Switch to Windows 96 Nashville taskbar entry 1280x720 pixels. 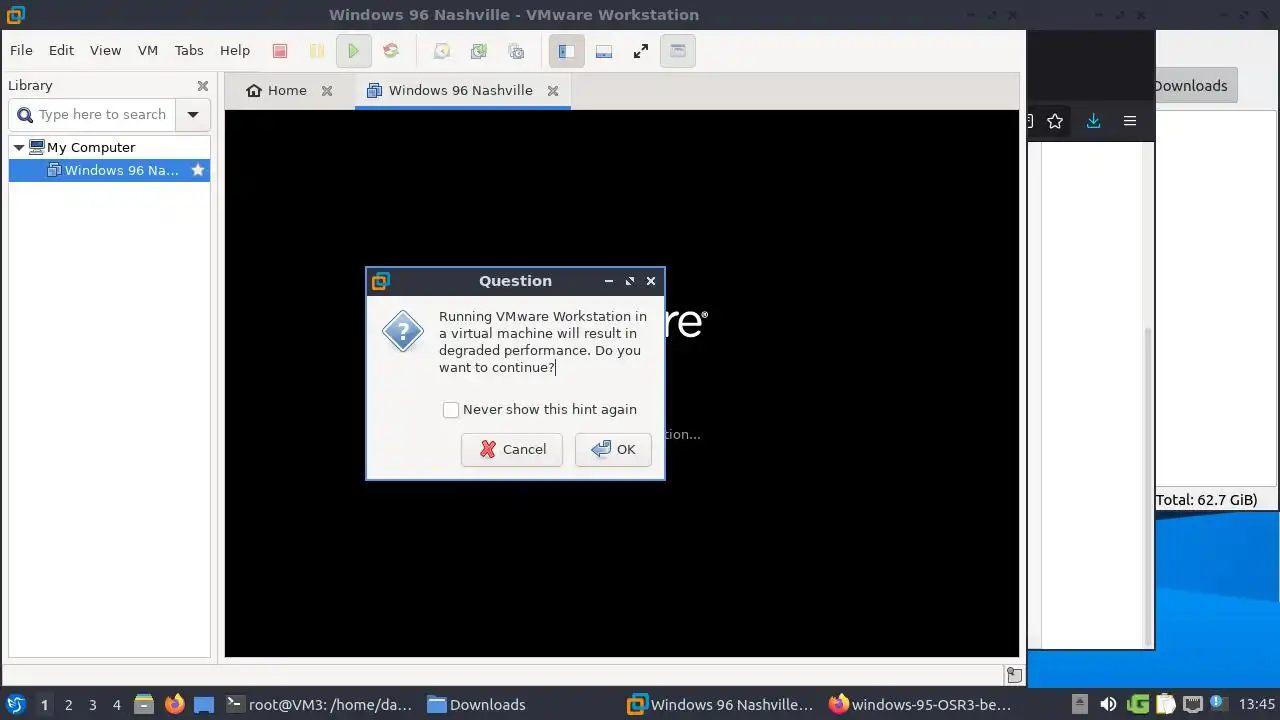[721, 704]
